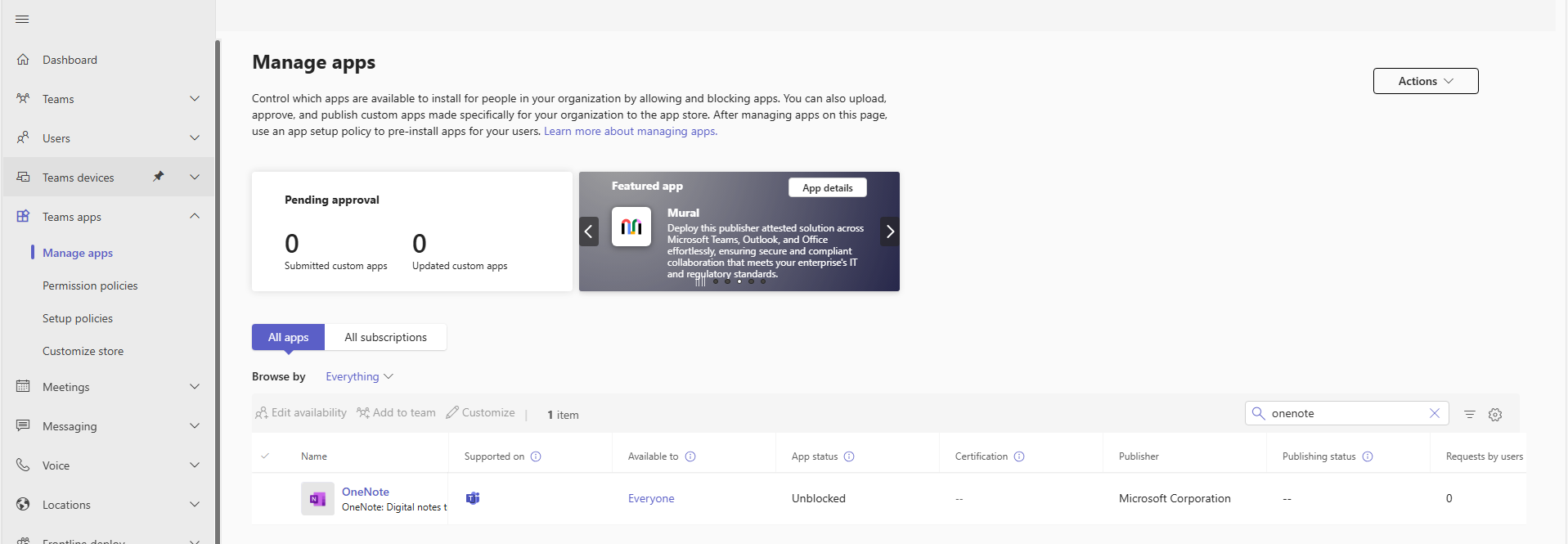The image size is (1568, 544).
Task: Sort by the Name column header
Action: [x=314, y=456]
